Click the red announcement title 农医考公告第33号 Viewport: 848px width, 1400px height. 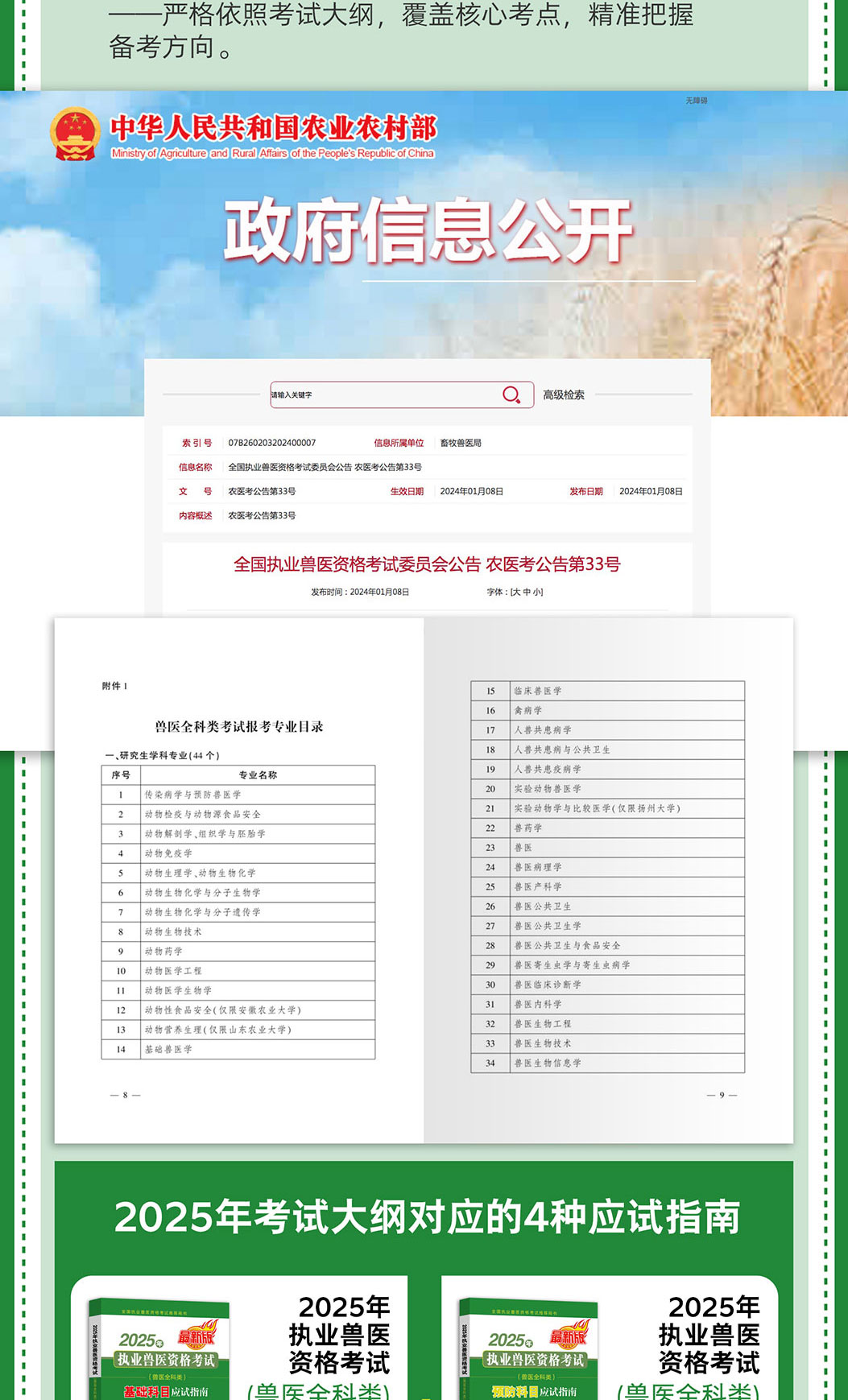coord(427,564)
